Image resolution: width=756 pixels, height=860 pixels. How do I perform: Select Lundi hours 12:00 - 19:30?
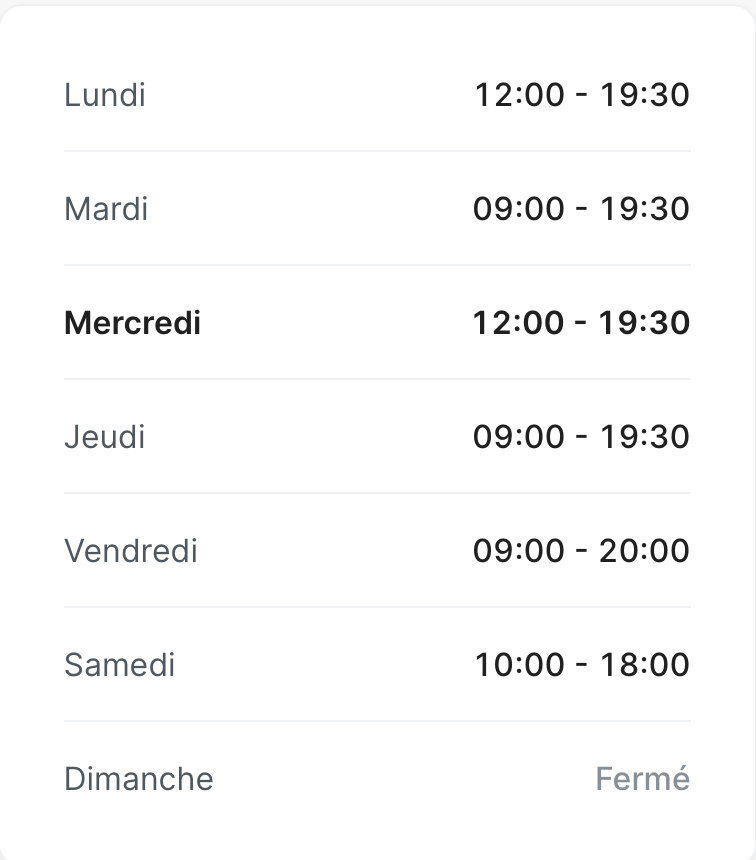point(582,95)
